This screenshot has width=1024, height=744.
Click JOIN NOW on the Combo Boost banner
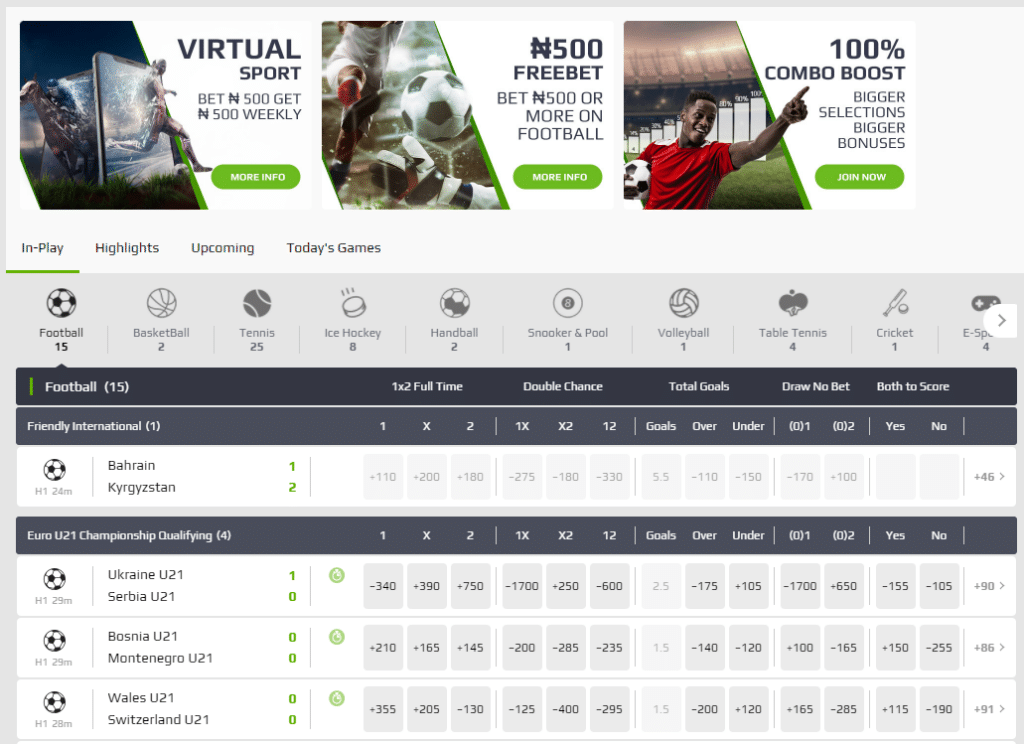tap(860, 177)
